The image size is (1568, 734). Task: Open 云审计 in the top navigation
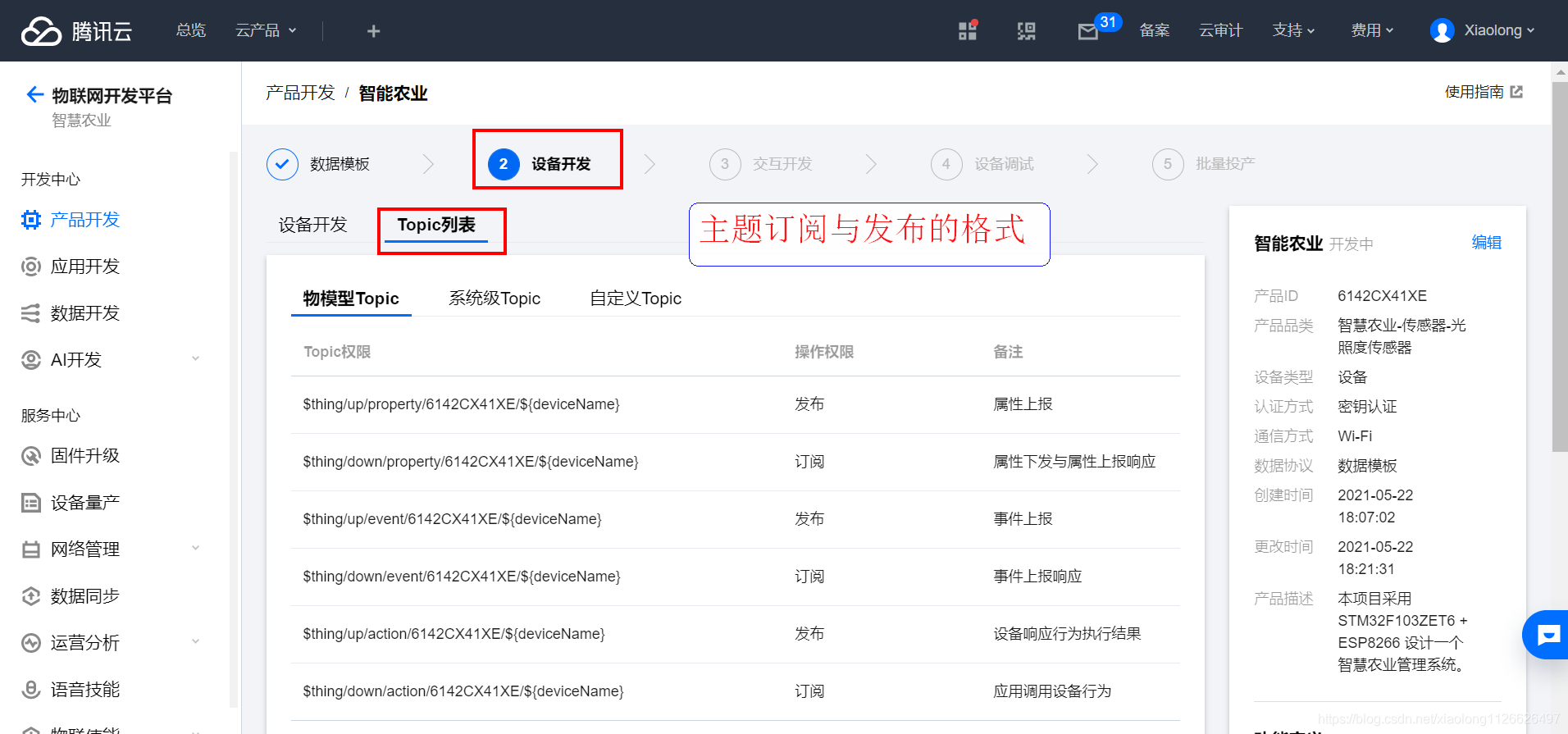pos(1221,30)
